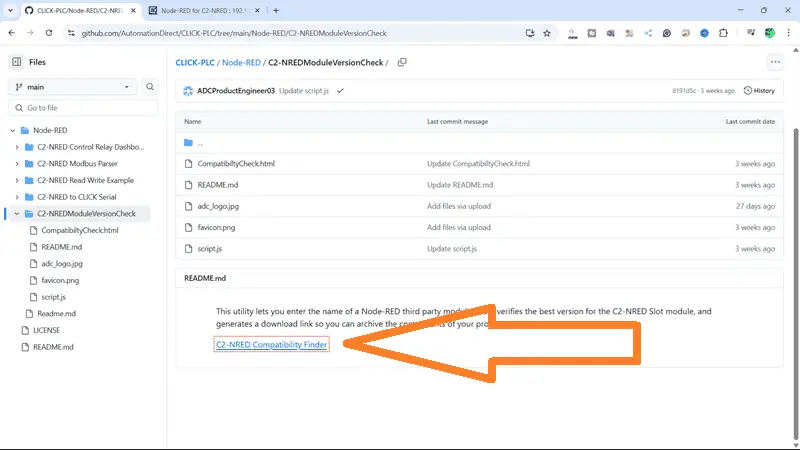800x450 pixels.
Task: Click install app icon in address bar
Action: click(530, 33)
